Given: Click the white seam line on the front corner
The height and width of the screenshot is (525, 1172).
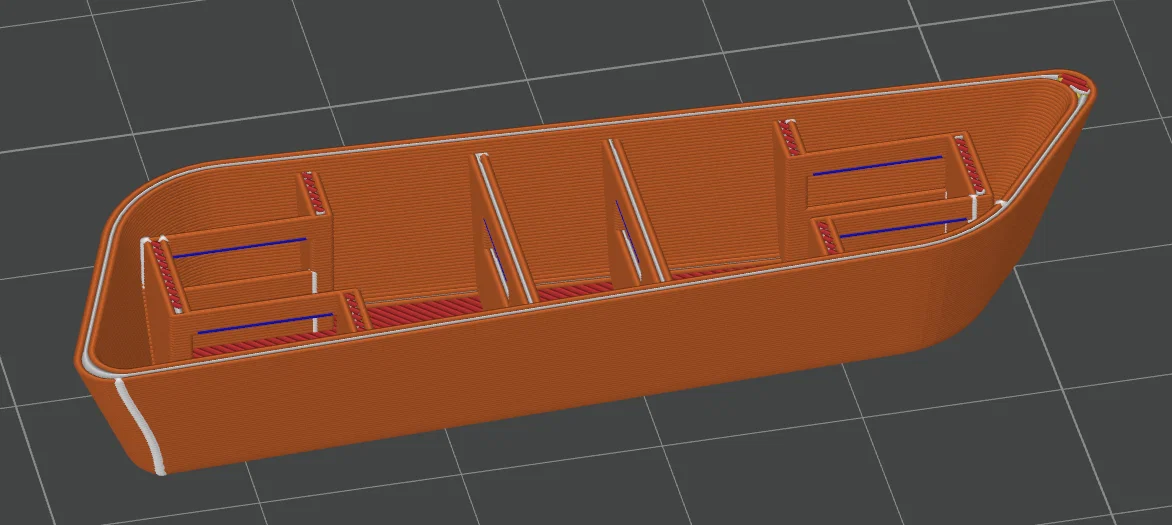Looking at the screenshot, I should (x=141, y=426).
